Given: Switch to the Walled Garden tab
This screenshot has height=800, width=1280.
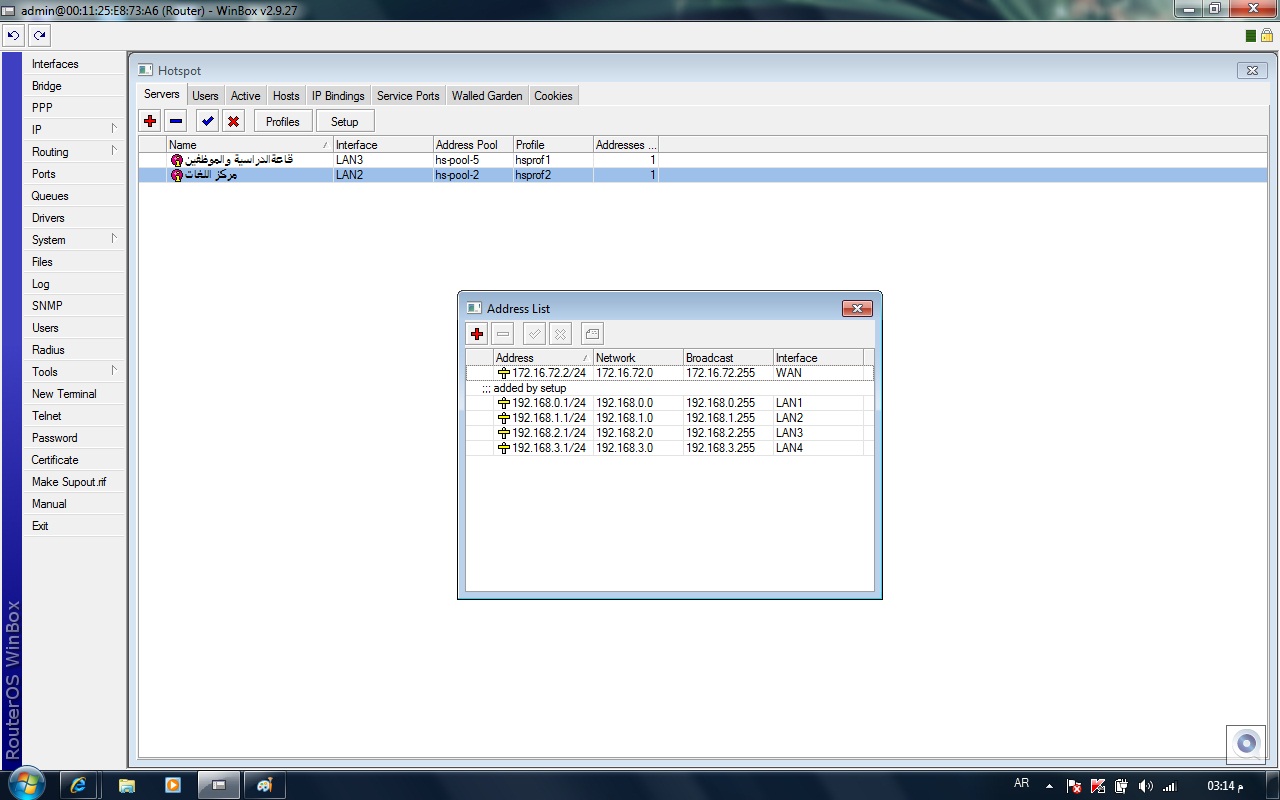Looking at the screenshot, I should click(x=486, y=96).
